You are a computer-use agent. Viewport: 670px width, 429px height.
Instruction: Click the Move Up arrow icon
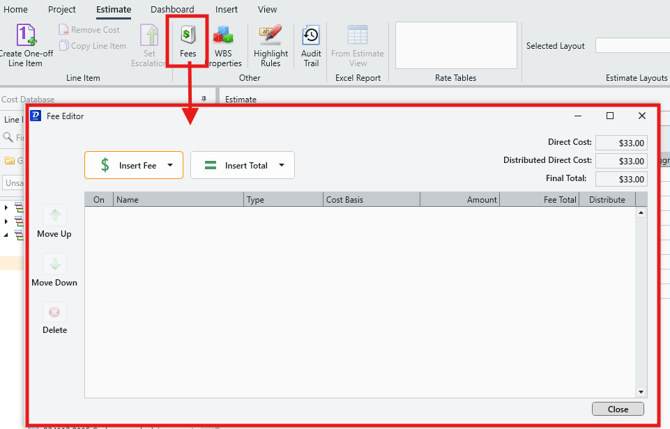coord(55,216)
